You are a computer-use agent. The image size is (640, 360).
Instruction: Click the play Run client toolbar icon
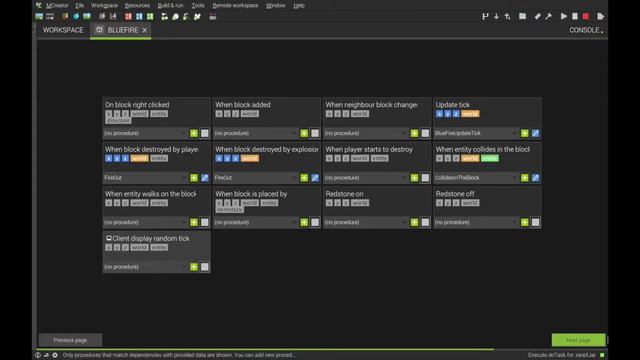(x=564, y=17)
